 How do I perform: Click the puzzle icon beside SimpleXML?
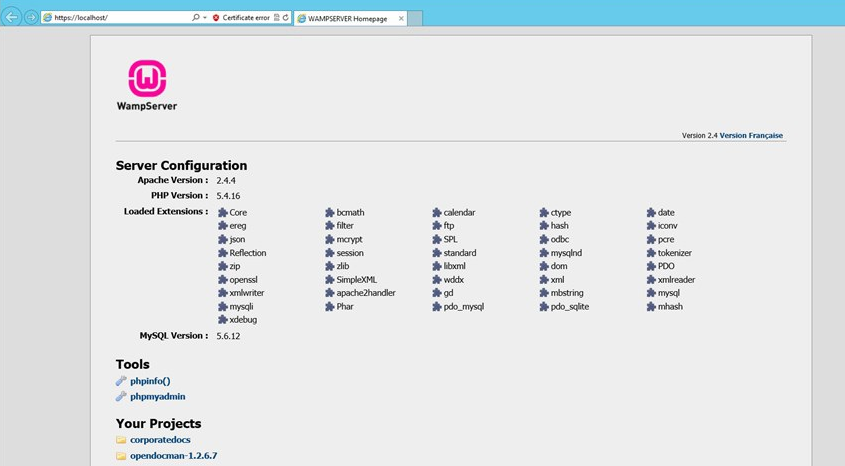click(330, 280)
